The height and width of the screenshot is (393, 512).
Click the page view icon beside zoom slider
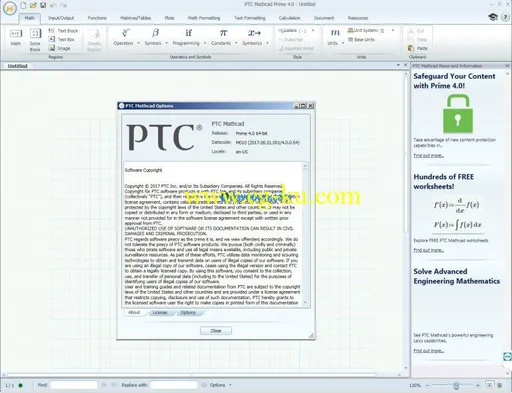[x=489, y=385]
